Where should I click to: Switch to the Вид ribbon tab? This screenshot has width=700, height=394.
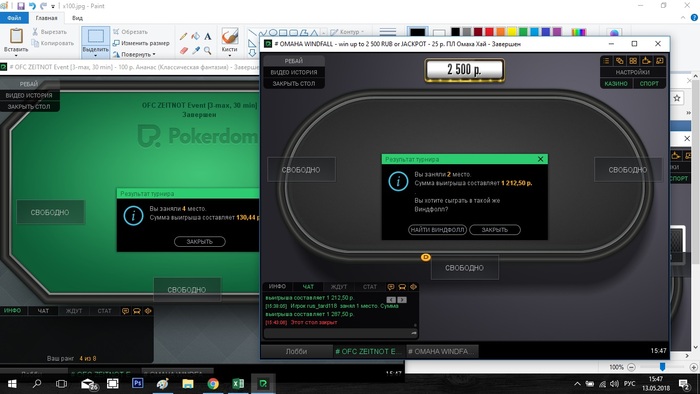(77, 18)
